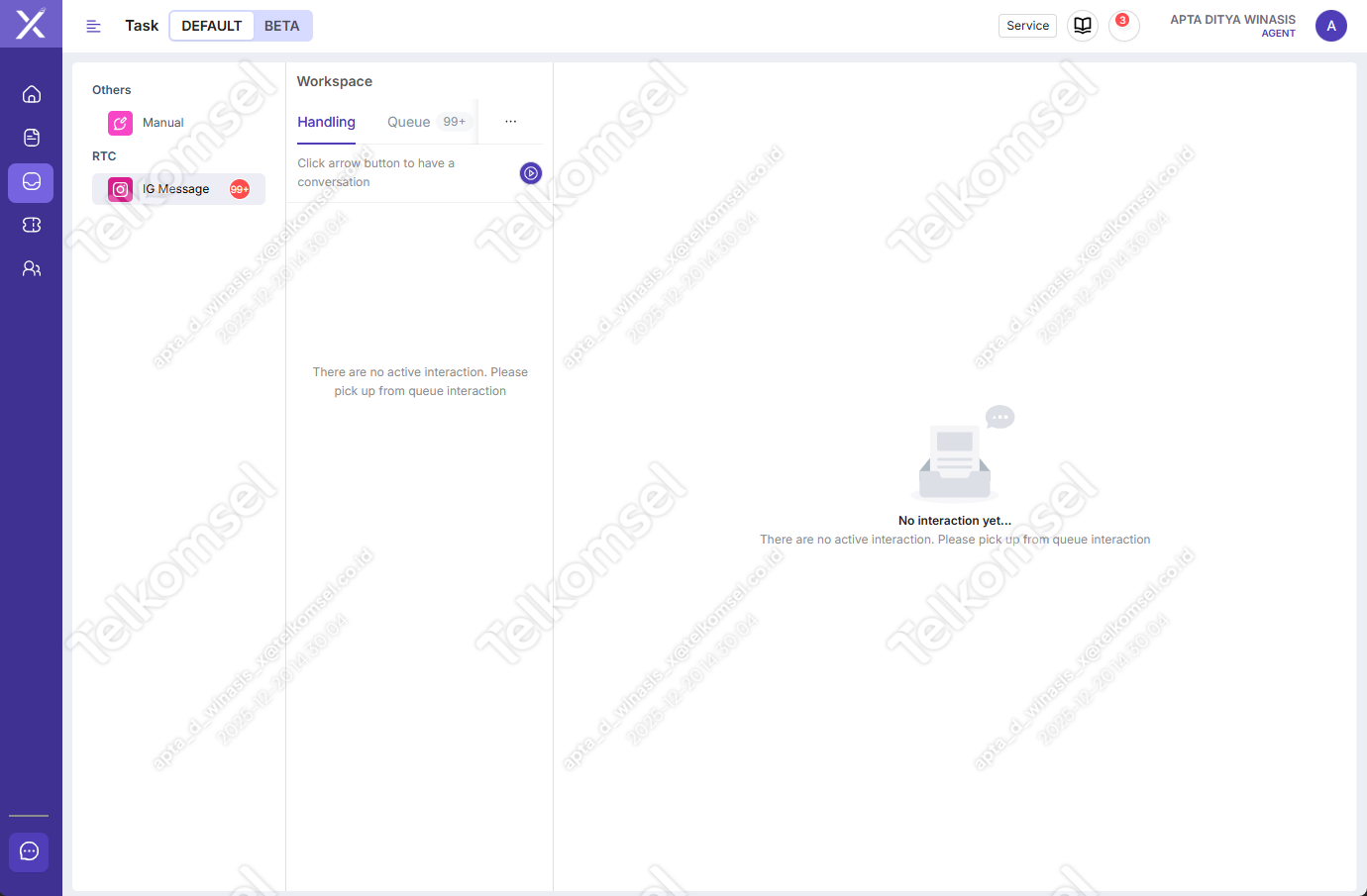Click the Instagram IG Message icon

(120, 189)
